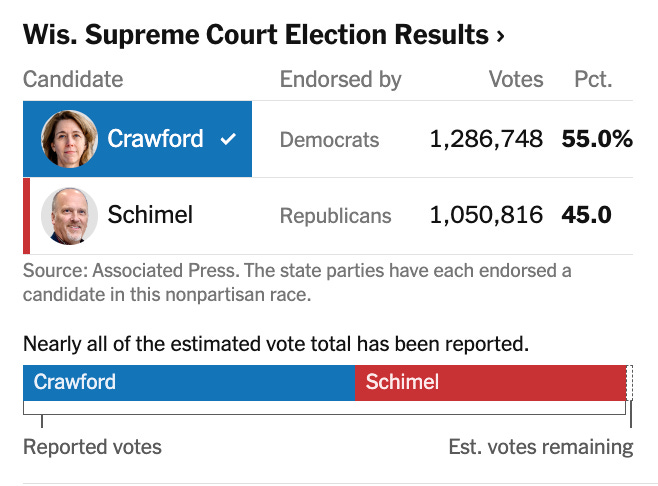Click the Reported votes label
This screenshot has width=658, height=486.
pos(92,447)
